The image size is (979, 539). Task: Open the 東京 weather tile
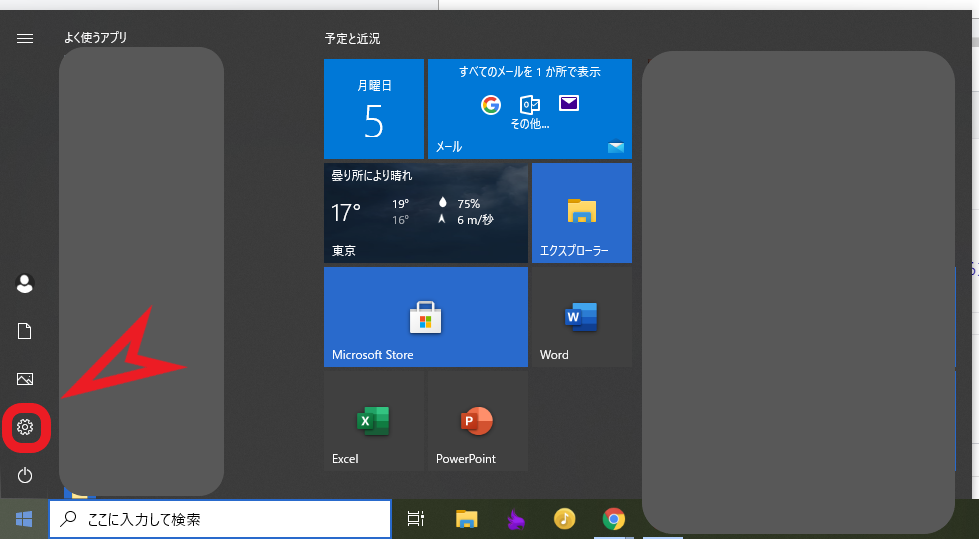(x=426, y=213)
